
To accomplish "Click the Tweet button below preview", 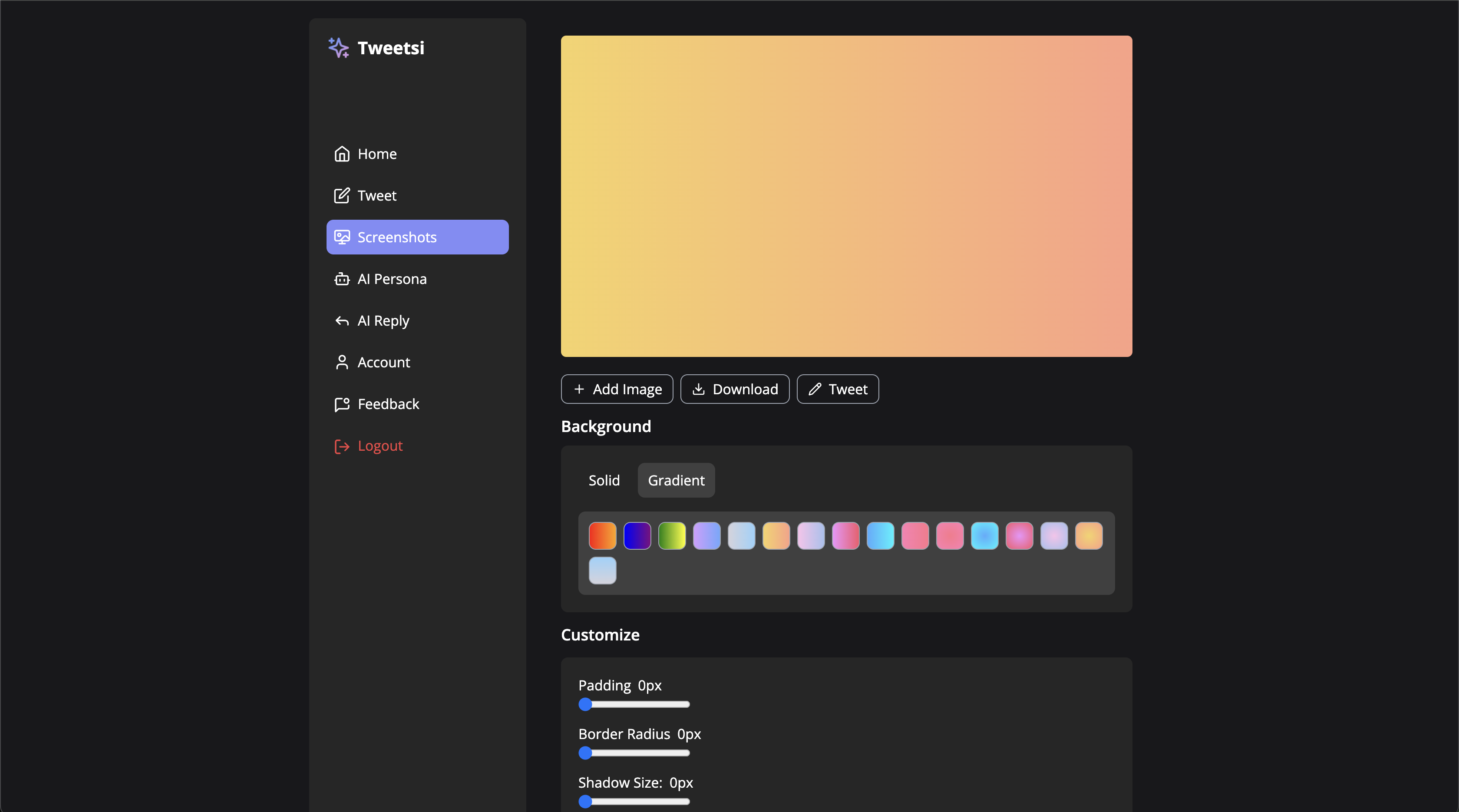I will 837,389.
